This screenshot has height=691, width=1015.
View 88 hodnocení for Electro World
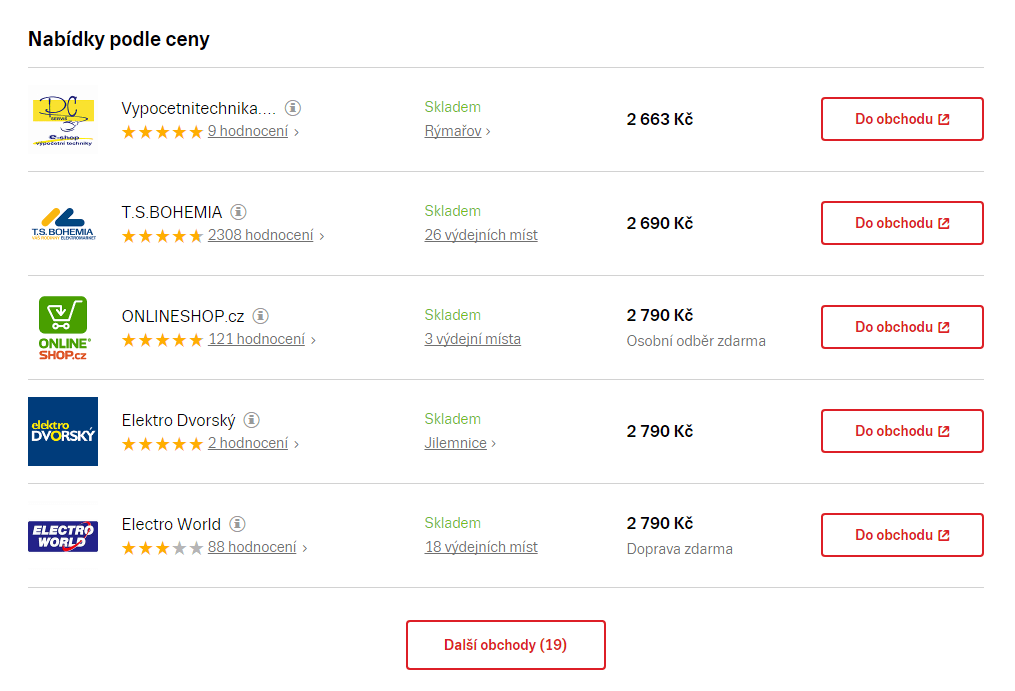(x=252, y=547)
